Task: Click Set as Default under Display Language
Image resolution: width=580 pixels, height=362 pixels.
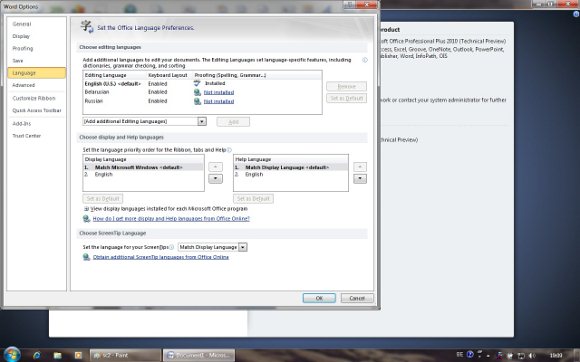Action: point(103,199)
